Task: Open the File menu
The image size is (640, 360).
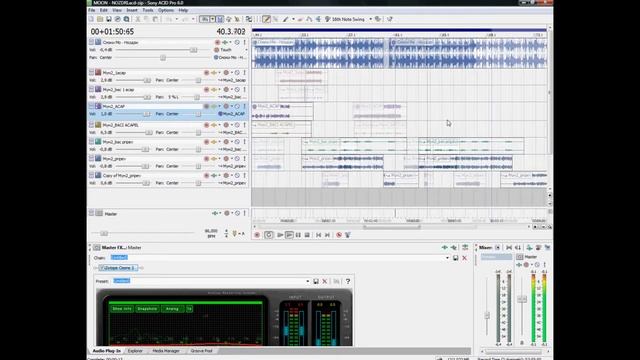Action: coord(92,10)
